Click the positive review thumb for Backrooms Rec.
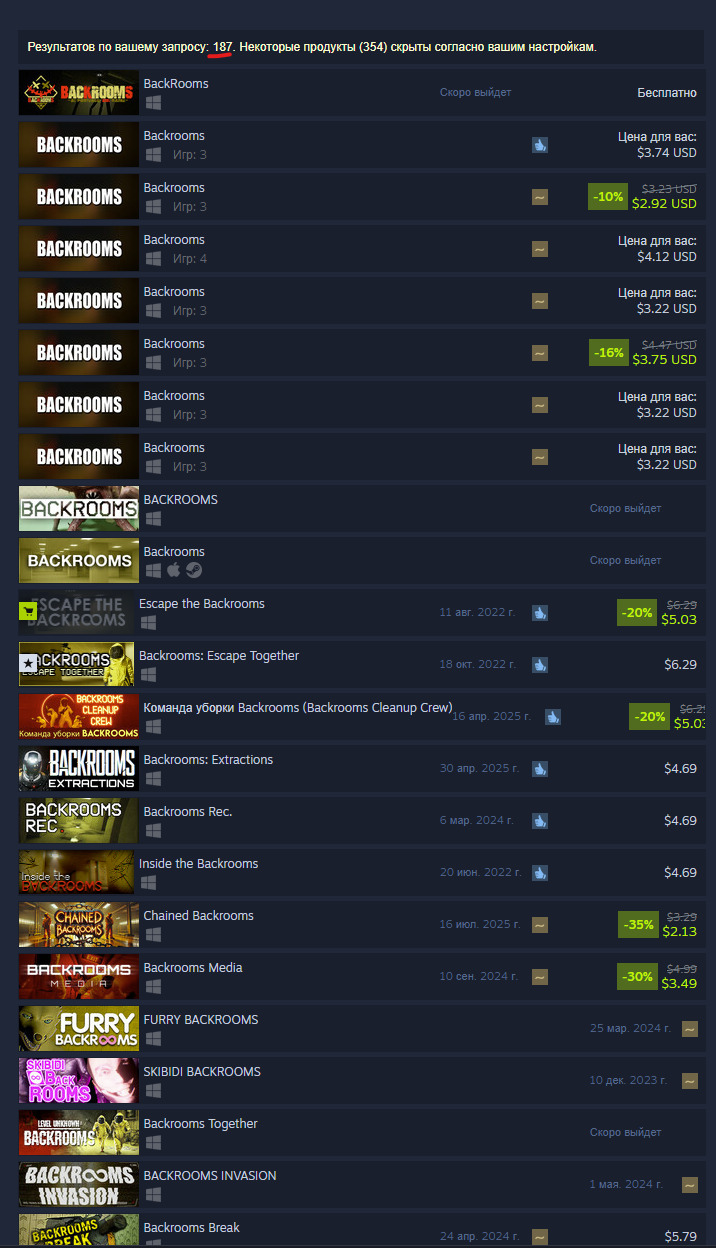The image size is (716, 1248). 540,820
